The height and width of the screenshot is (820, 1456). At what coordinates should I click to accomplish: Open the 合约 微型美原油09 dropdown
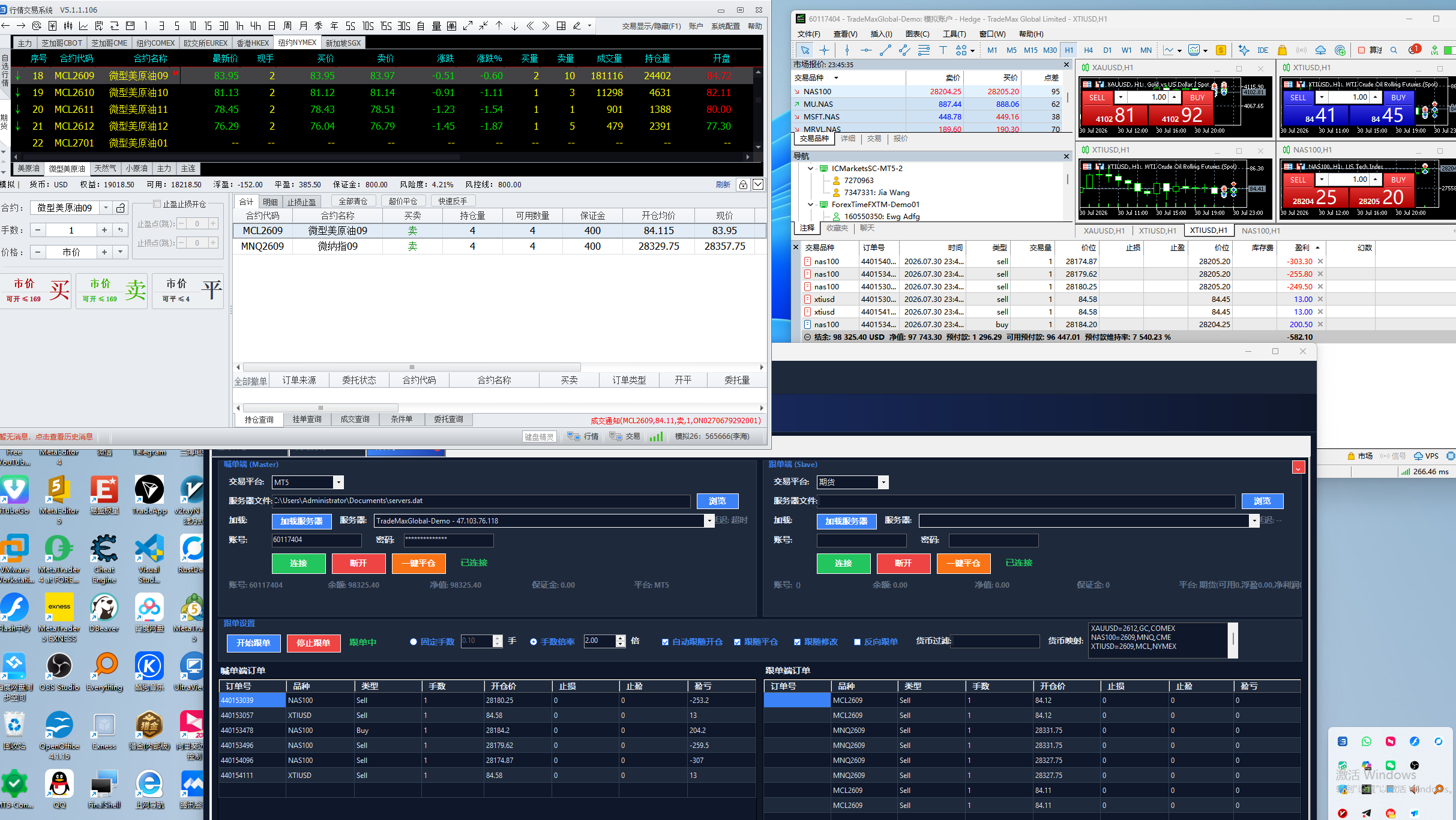point(106,208)
